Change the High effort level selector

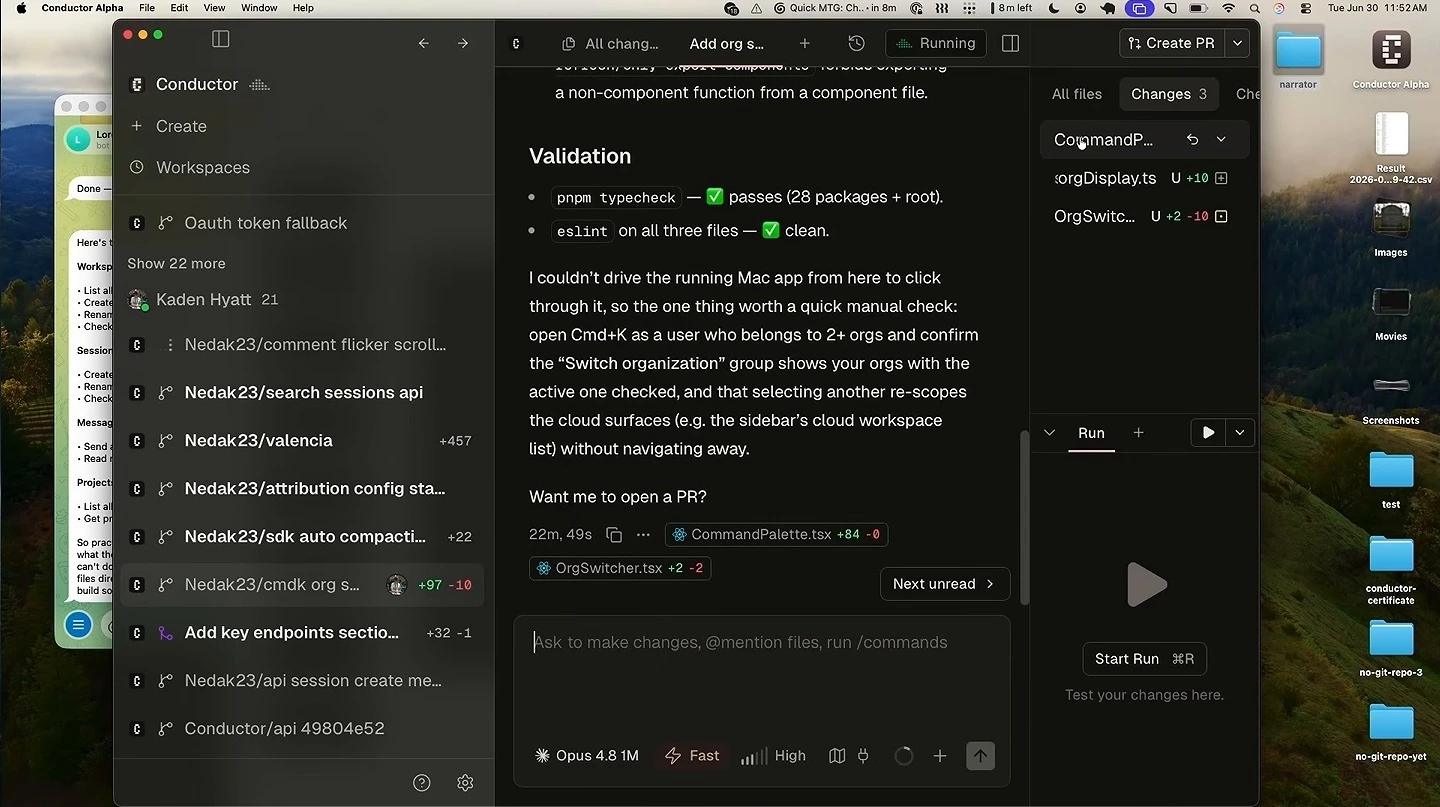click(x=773, y=756)
